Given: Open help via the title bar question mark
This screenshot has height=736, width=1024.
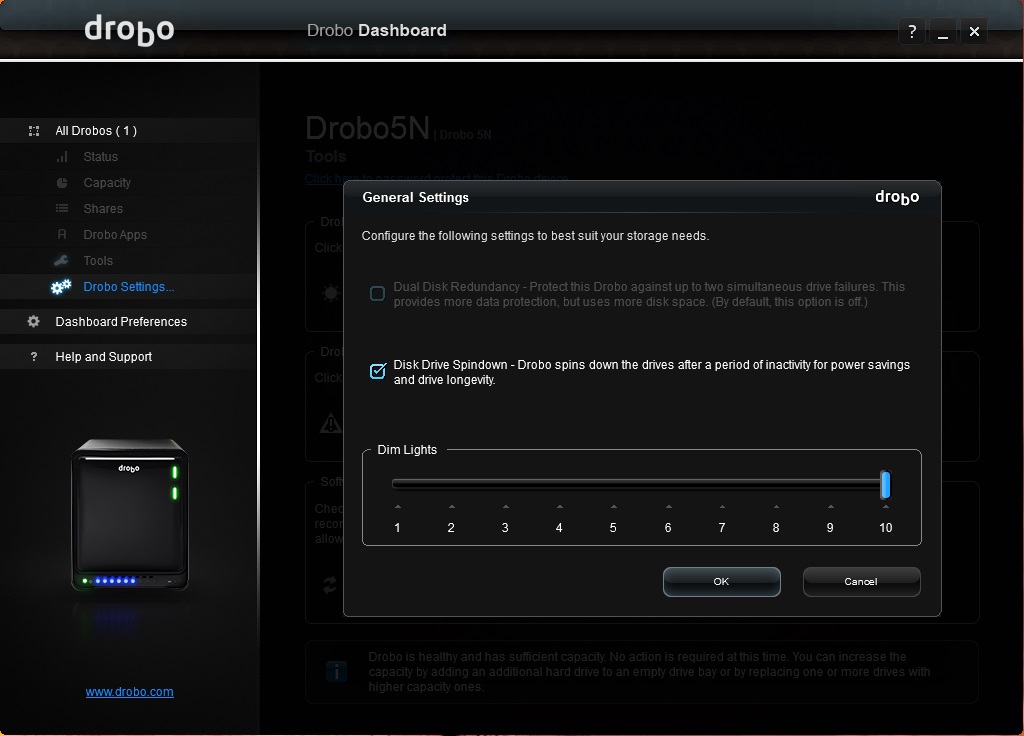Looking at the screenshot, I should [912, 31].
